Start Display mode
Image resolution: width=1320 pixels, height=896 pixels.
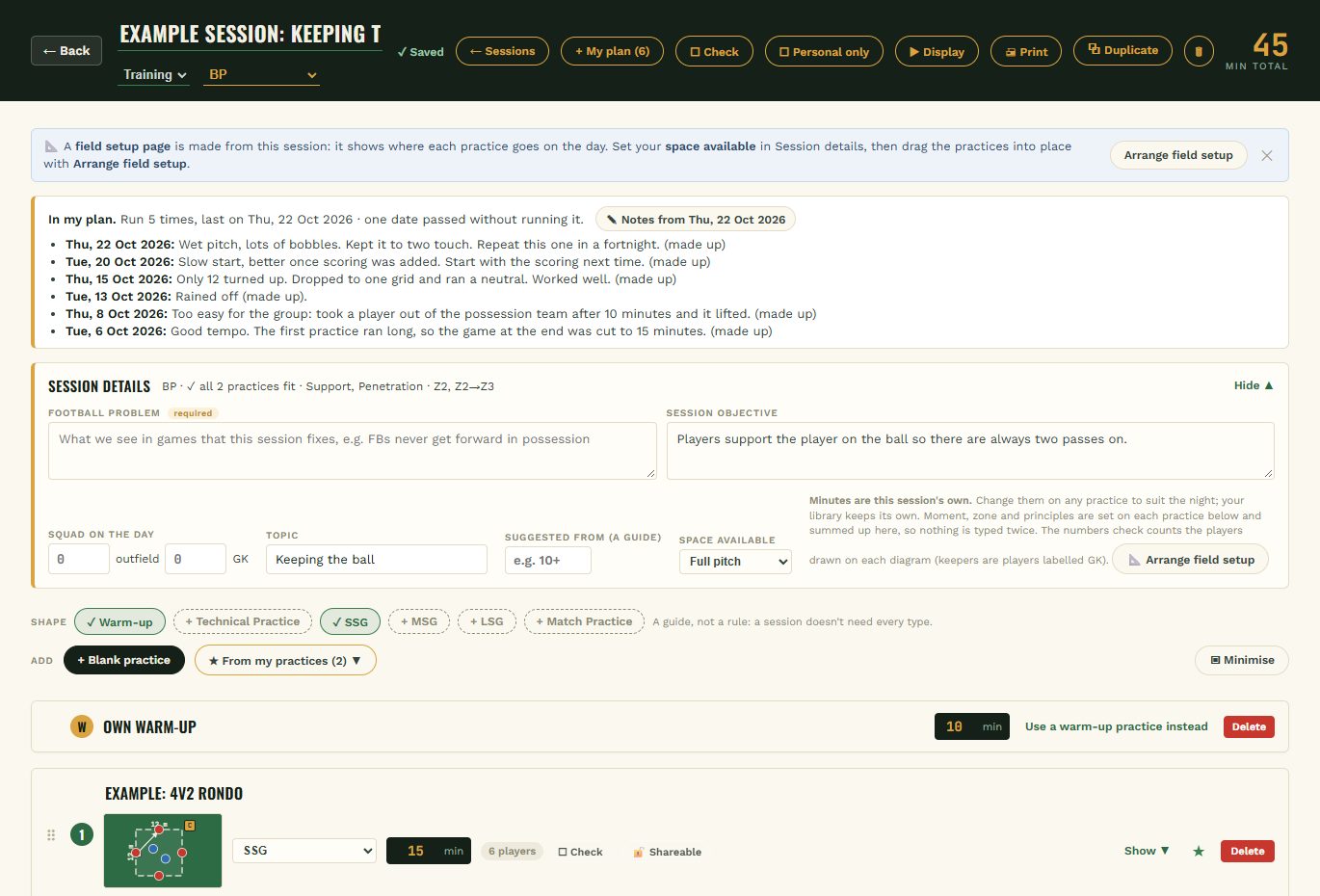pos(937,51)
